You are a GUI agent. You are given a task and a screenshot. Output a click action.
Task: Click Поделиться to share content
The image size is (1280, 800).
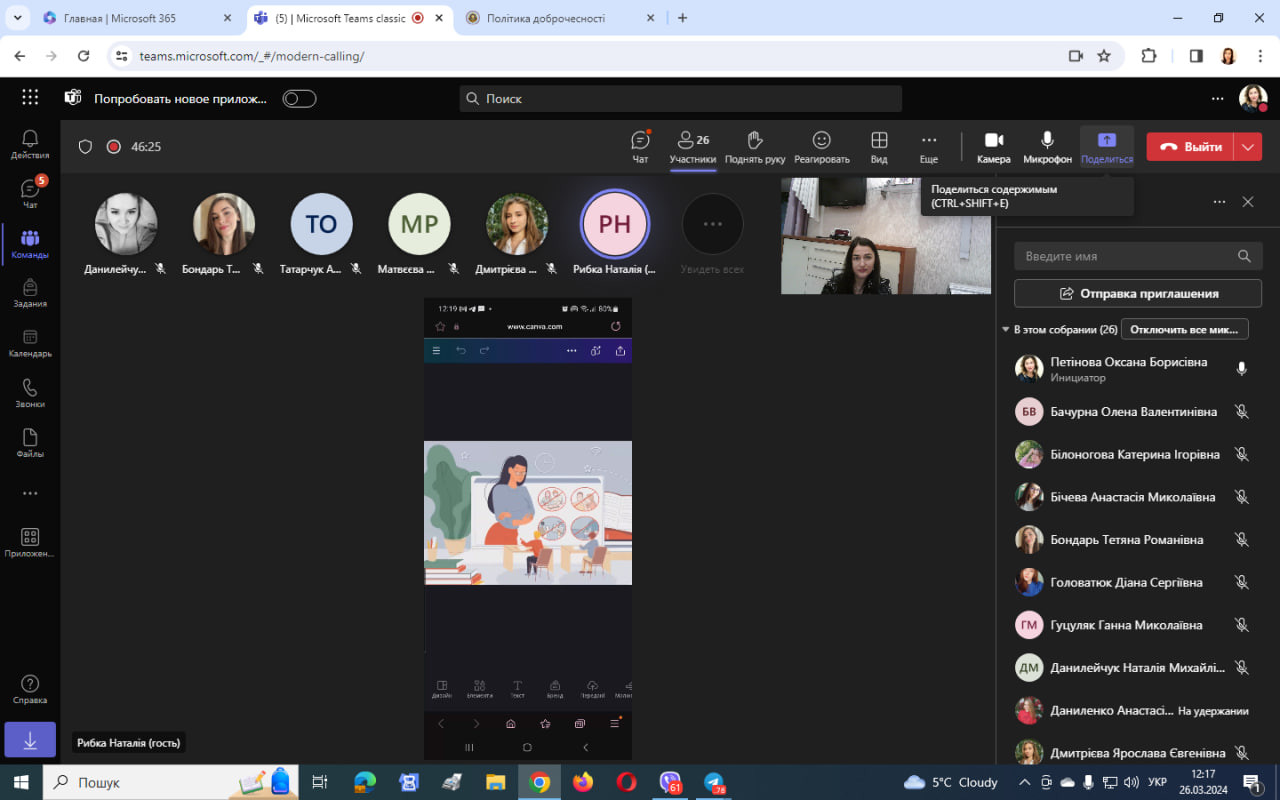[x=1107, y=147]
